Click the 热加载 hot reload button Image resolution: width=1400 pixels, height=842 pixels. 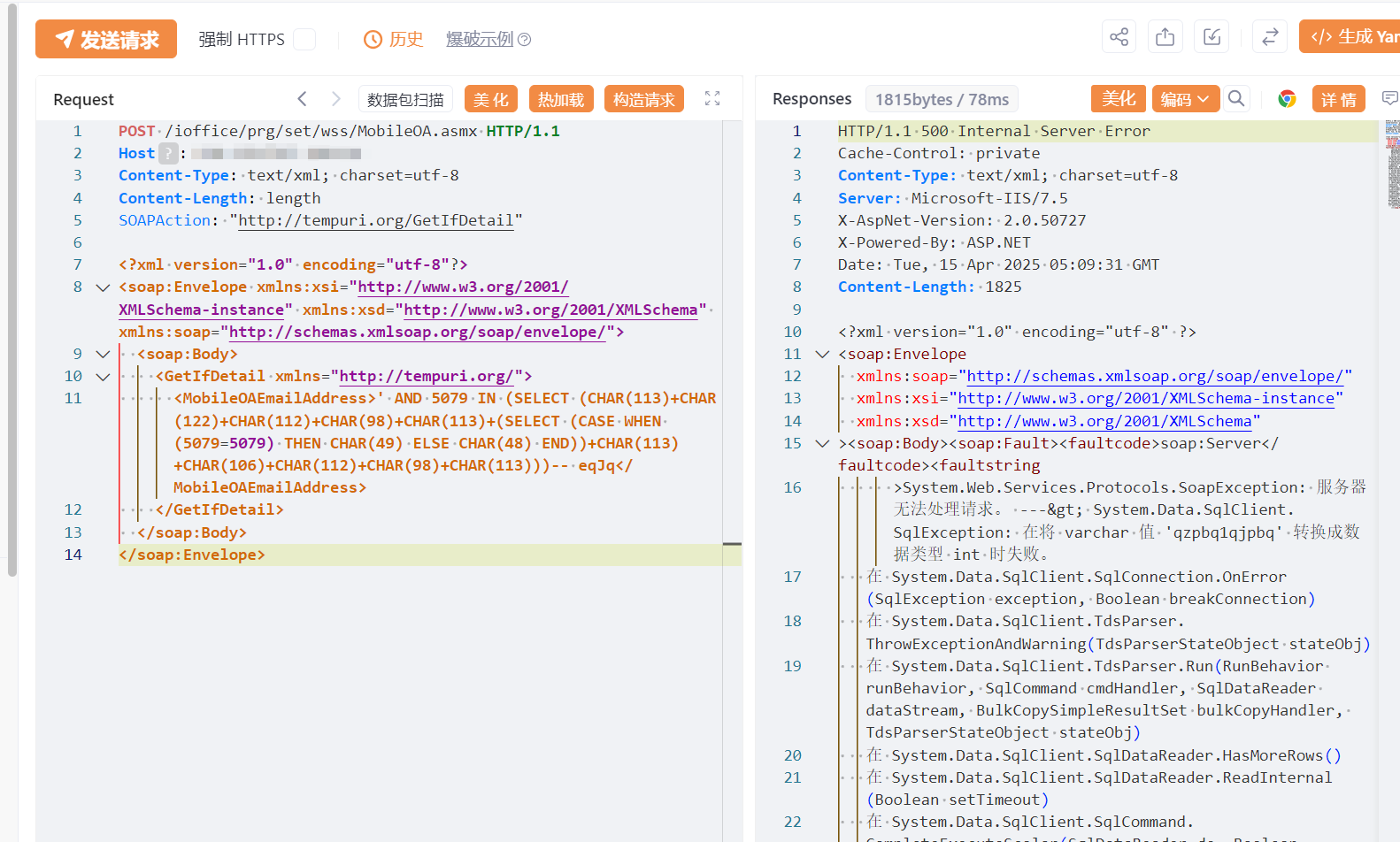[561, 99]
